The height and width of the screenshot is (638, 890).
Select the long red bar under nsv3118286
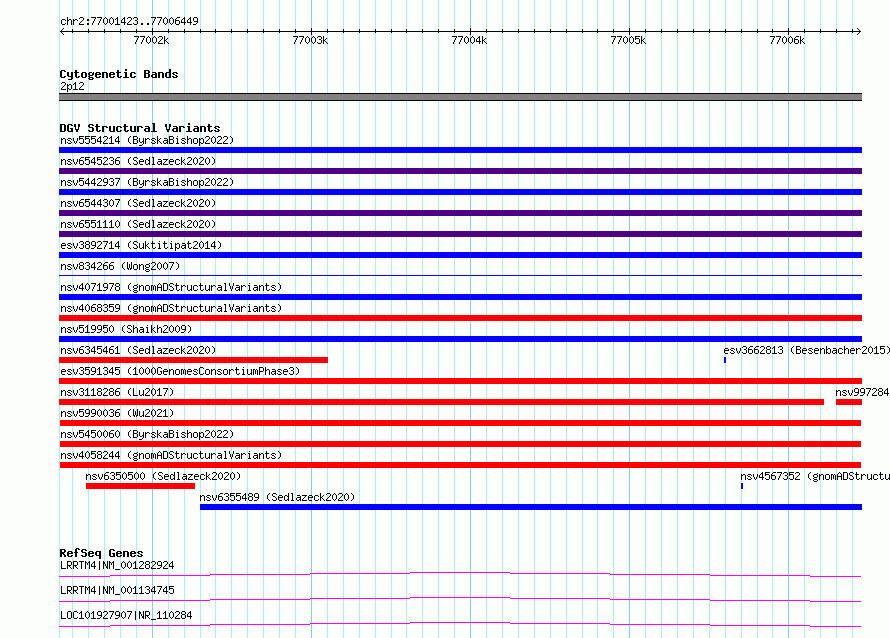[442, 402]
